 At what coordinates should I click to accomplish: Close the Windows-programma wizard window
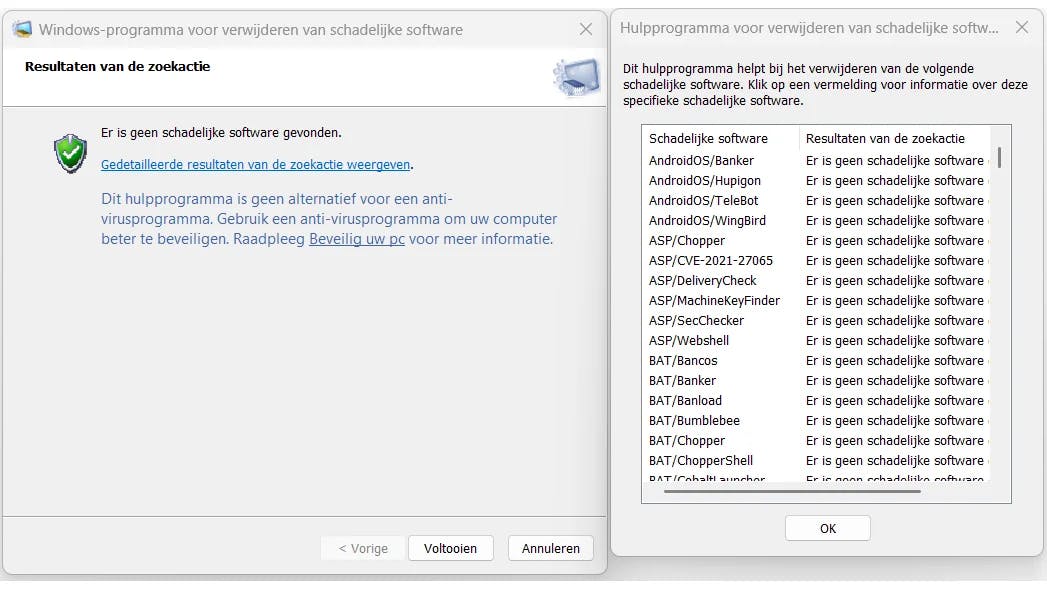586,29
